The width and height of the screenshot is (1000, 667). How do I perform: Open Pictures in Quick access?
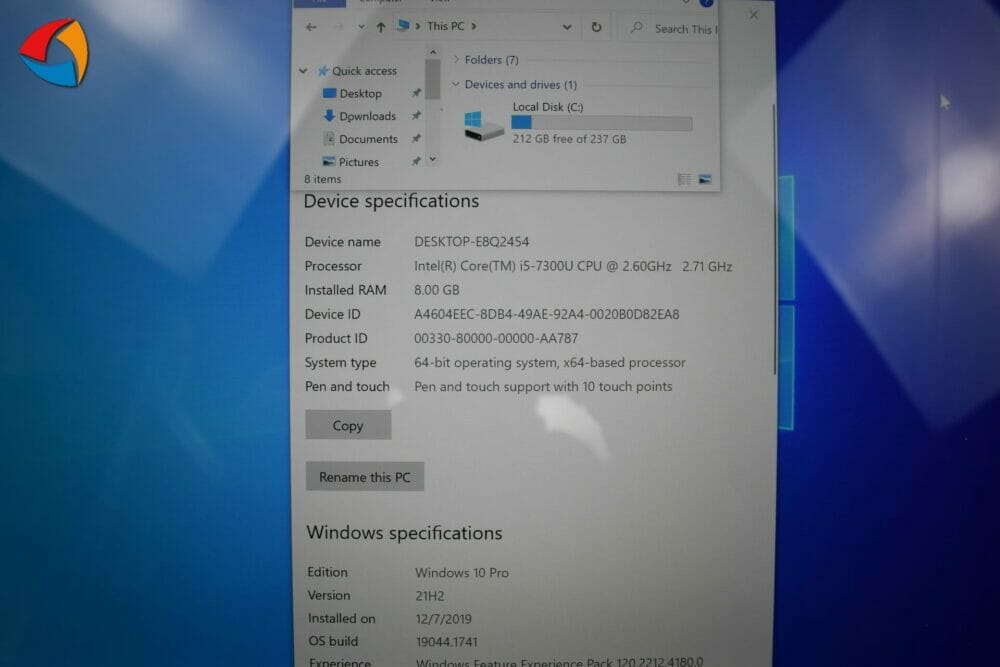[358, 162]
